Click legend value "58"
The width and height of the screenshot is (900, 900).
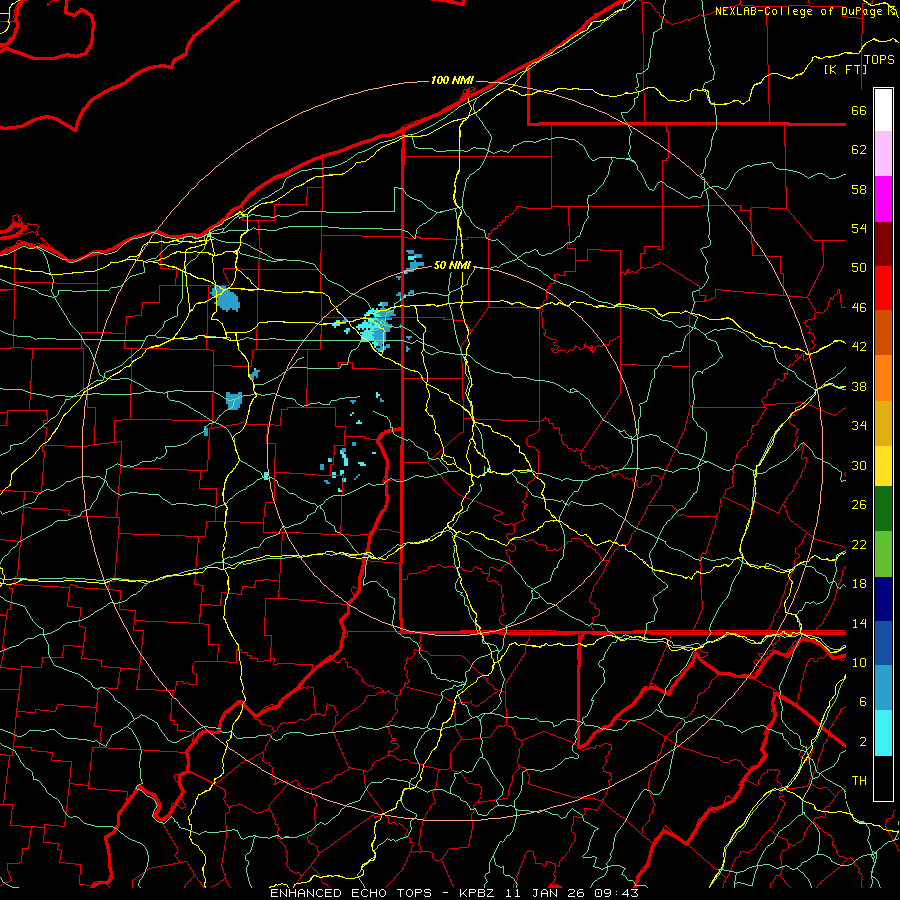pos(859,189)
